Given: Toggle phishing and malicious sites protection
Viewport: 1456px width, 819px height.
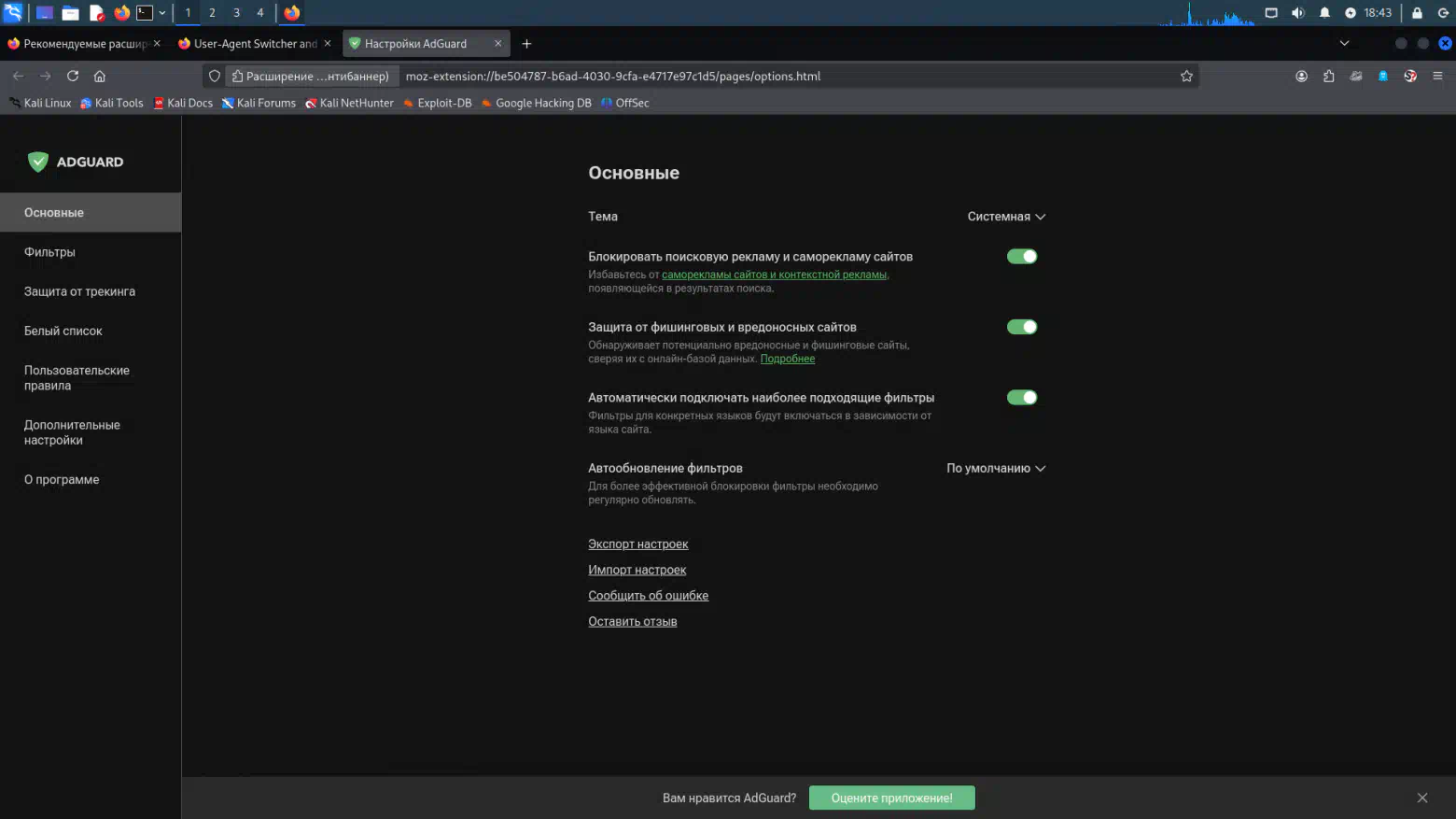Looking at the screenshot, I should tap(1022, 327).
